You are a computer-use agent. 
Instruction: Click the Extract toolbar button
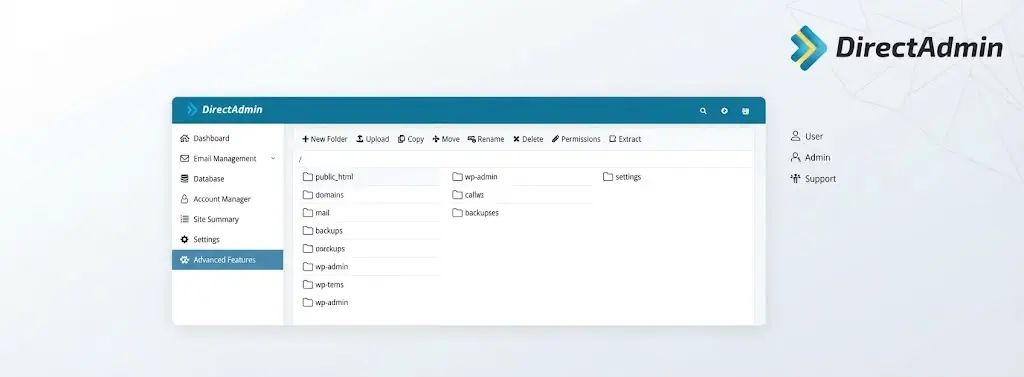click(625, 139)
